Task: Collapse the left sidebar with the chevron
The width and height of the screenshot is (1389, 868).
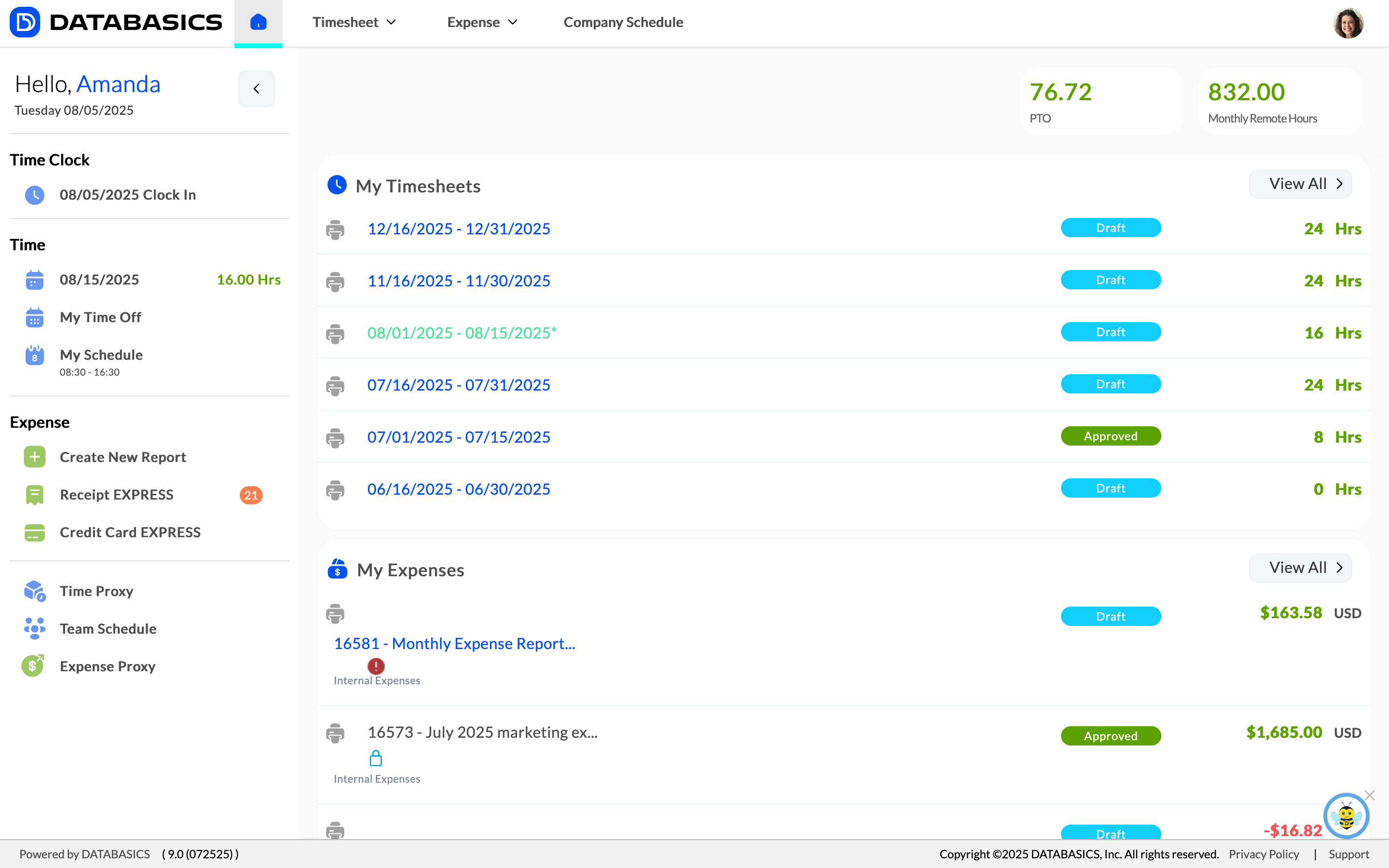Action: (x=256, y=89)
